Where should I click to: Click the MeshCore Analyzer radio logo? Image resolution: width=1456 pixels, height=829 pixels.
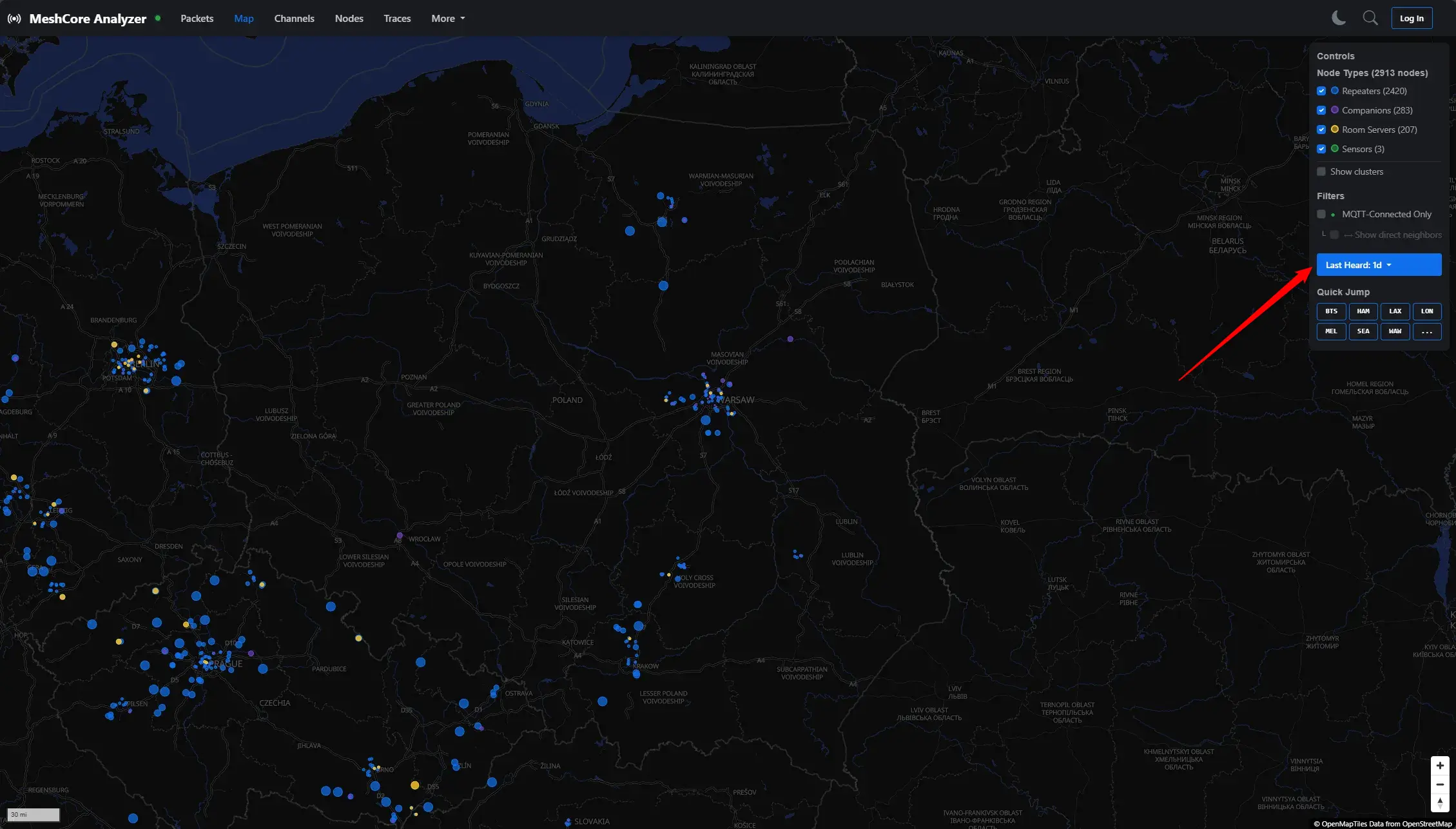pyautogui.click(x=14, y=19)
